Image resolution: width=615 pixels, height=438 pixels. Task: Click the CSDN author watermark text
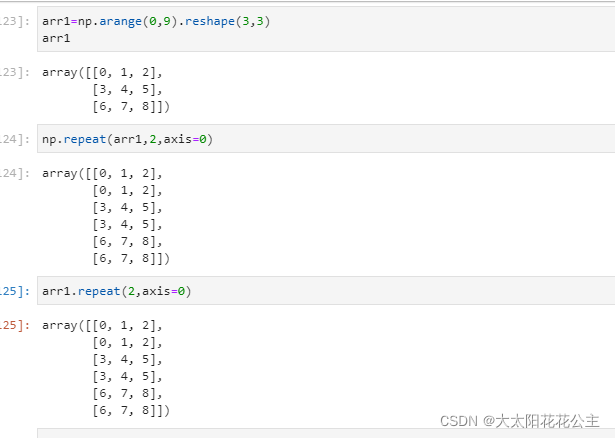(520, 421)
